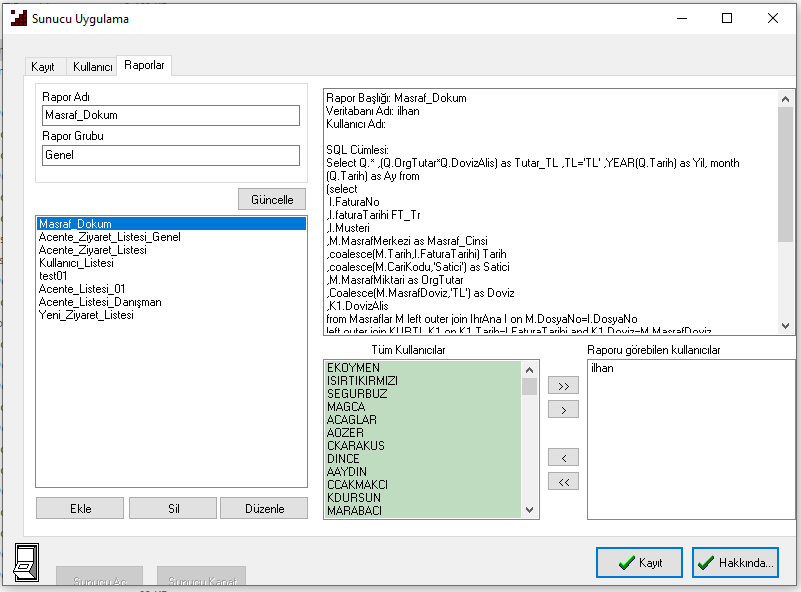
Task: Select Kullanıcı_Listesi in the report list
Action: point(76,263)
